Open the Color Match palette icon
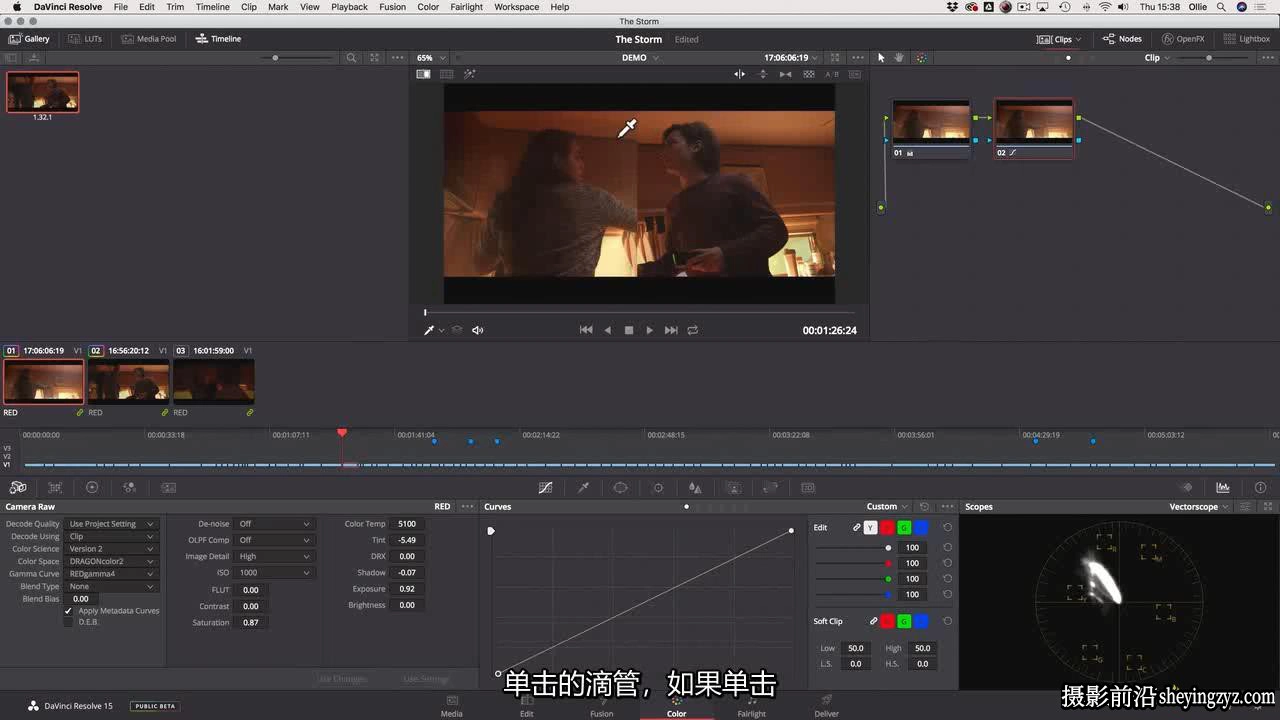Screen dimensions: 1280x720 pyautogui.click(x=55, y=487)
